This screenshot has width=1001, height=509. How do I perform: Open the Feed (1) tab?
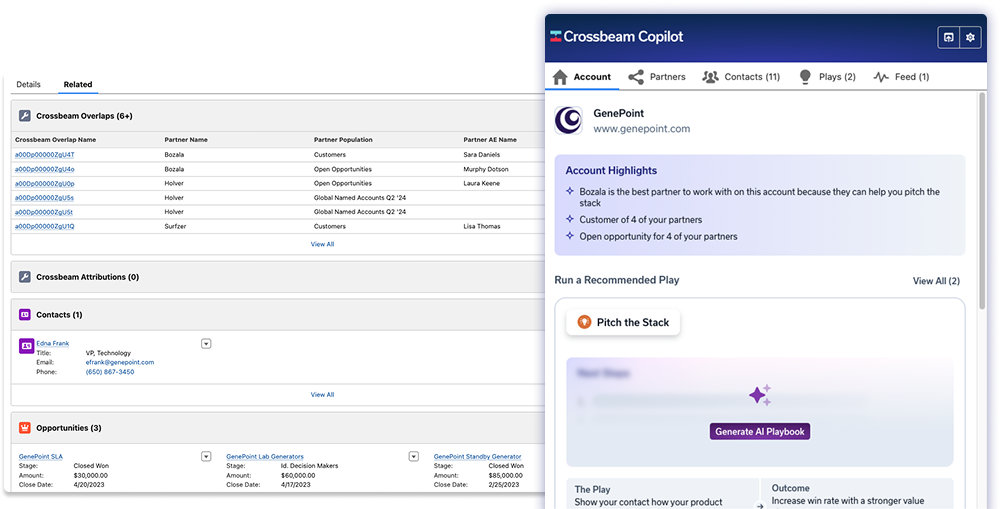(901, 77)
